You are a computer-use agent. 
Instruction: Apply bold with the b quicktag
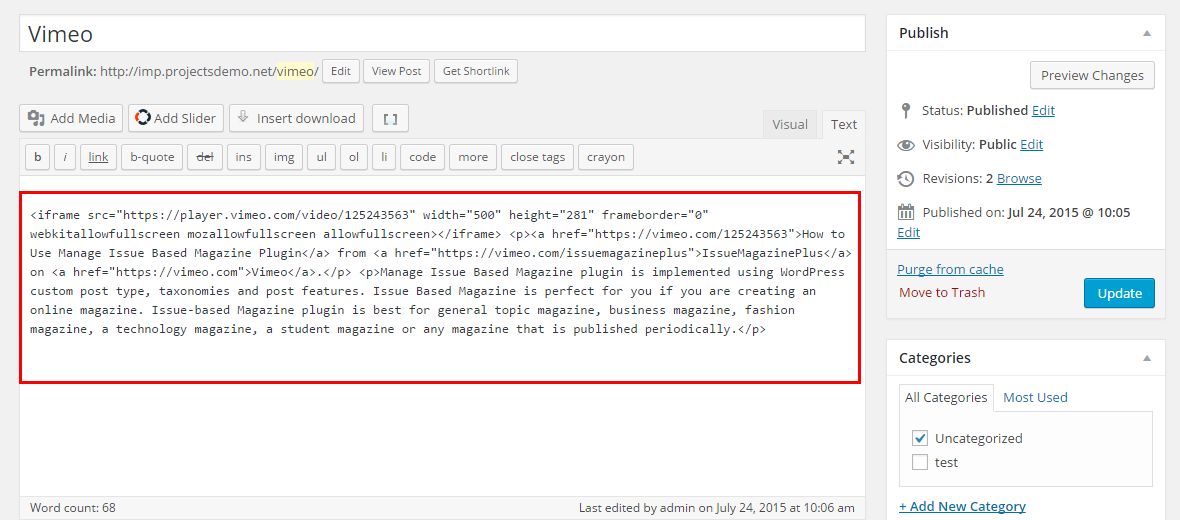(x=38, y=157)
